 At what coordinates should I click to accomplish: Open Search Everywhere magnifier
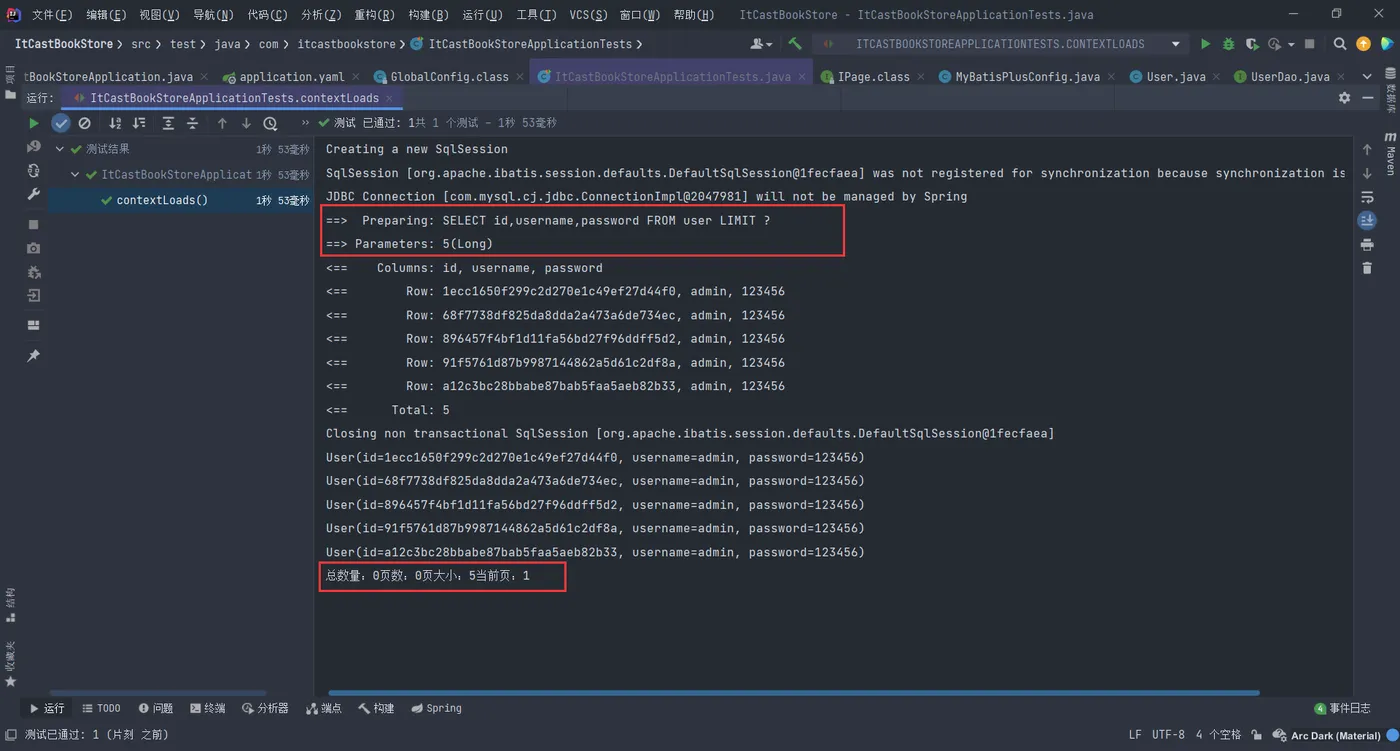pos(1340,44)
